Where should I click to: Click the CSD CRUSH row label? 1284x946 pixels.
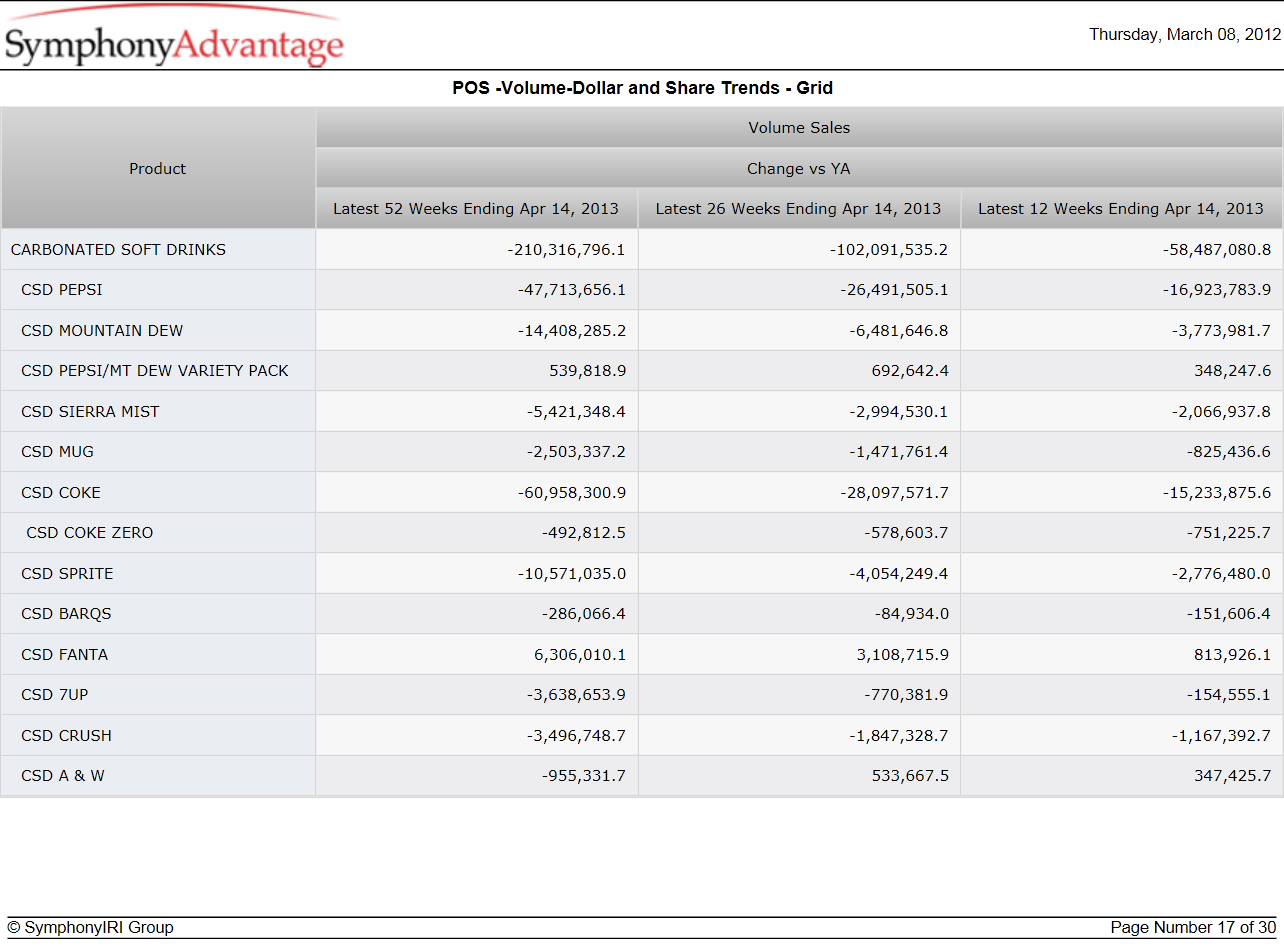(x=67, y=736)
